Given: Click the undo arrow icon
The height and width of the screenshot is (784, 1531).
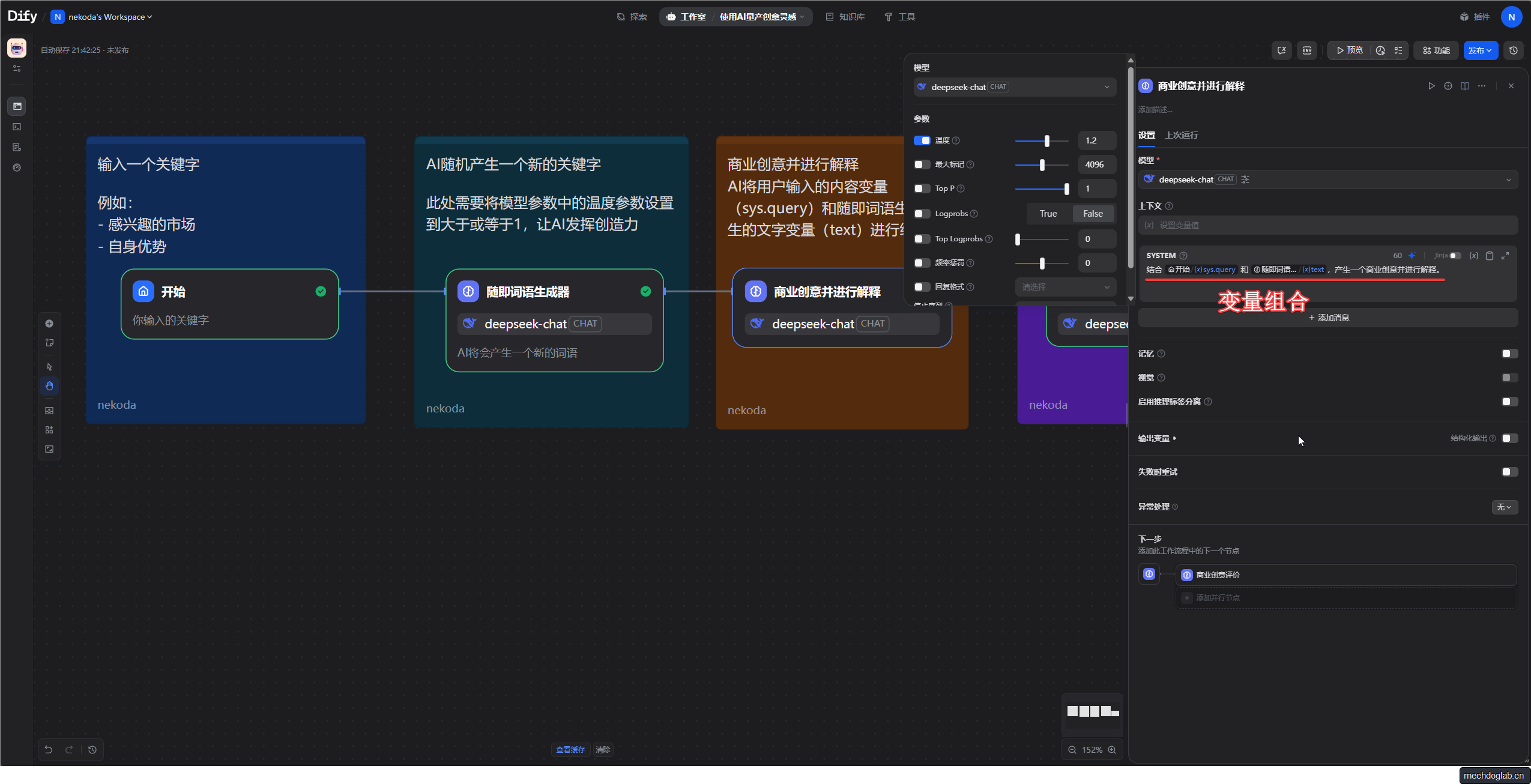Looking at the screenshot, I should point(49,749).
